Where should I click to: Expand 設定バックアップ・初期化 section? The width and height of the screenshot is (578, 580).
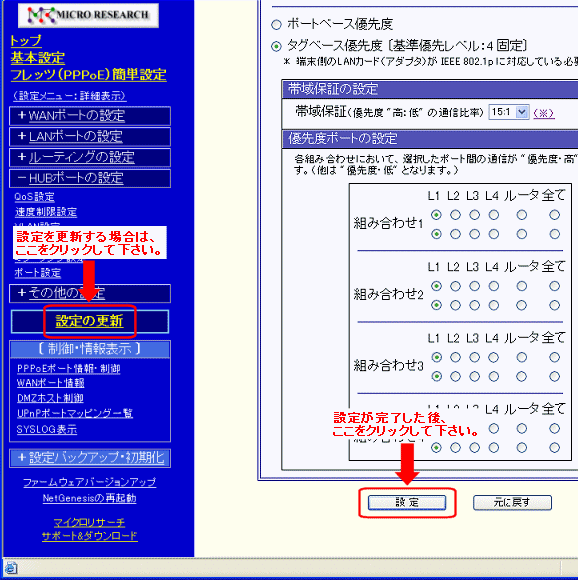[90, 458]
